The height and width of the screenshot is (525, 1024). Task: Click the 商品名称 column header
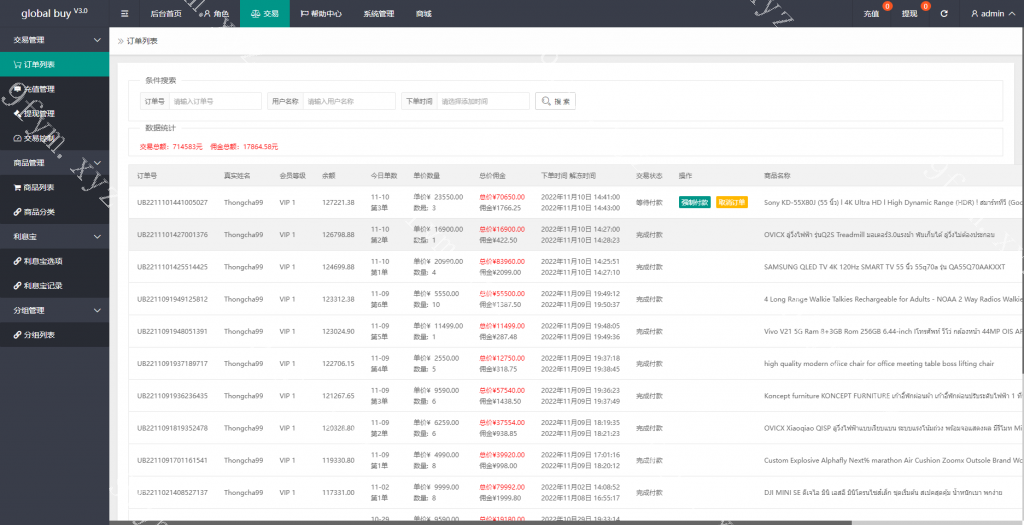(777, 176)
